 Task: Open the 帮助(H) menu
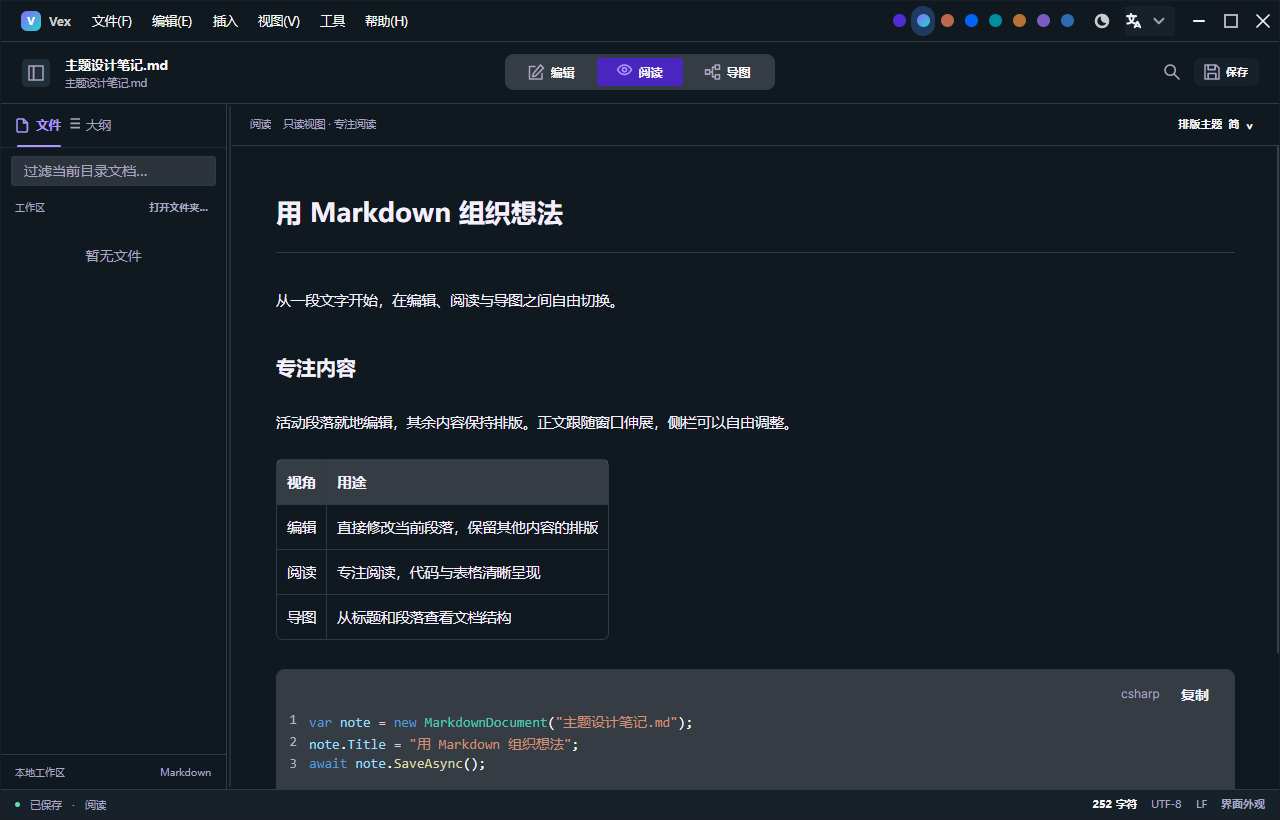pos(386,21)
